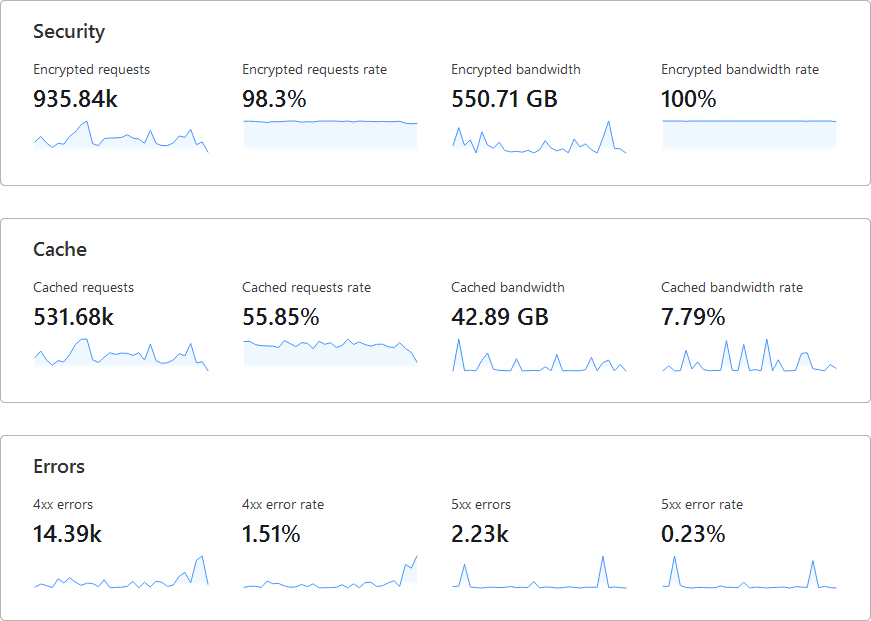871x621 pixels.
Task: Click the Cached bandwidth rate sparkline
Action: click(x=749, y=354)
